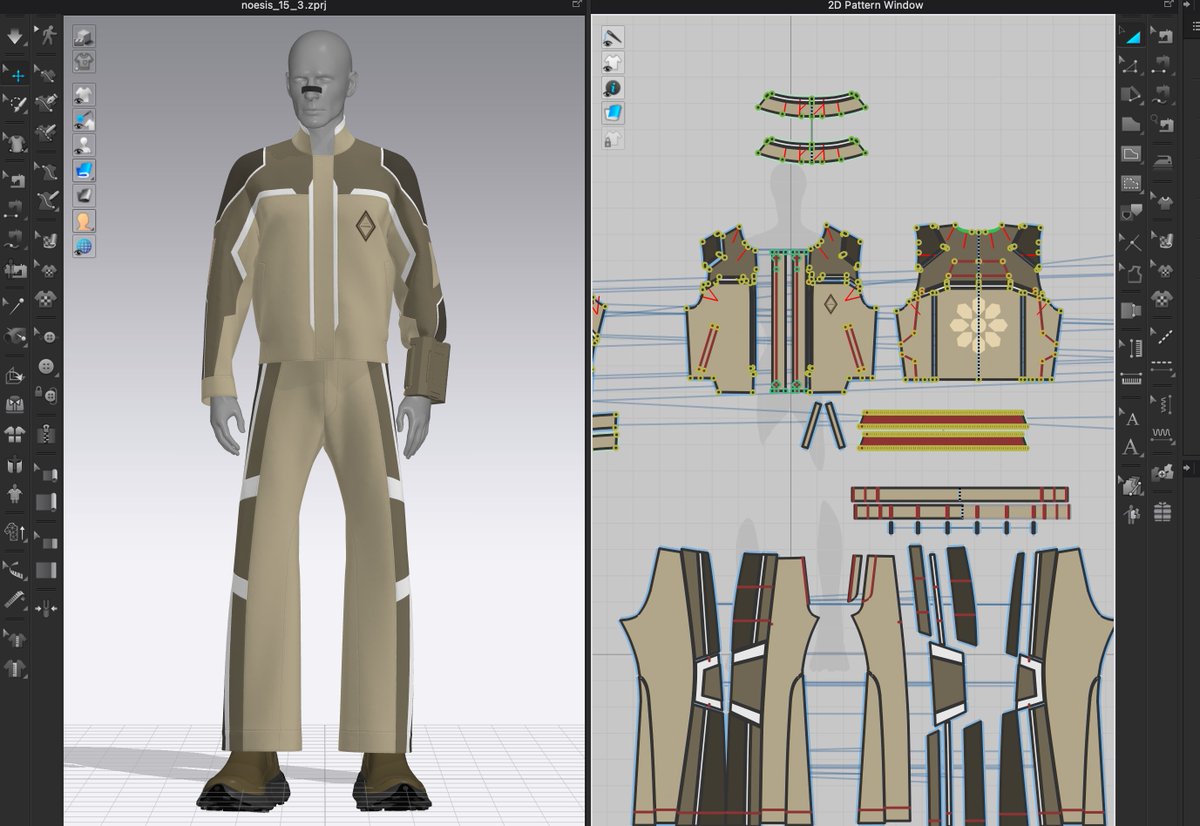This screenshot has height=826, width=1200.
Task: Pop out the 3D window noesis_15_3.zprj
Action: coord(577,5)
